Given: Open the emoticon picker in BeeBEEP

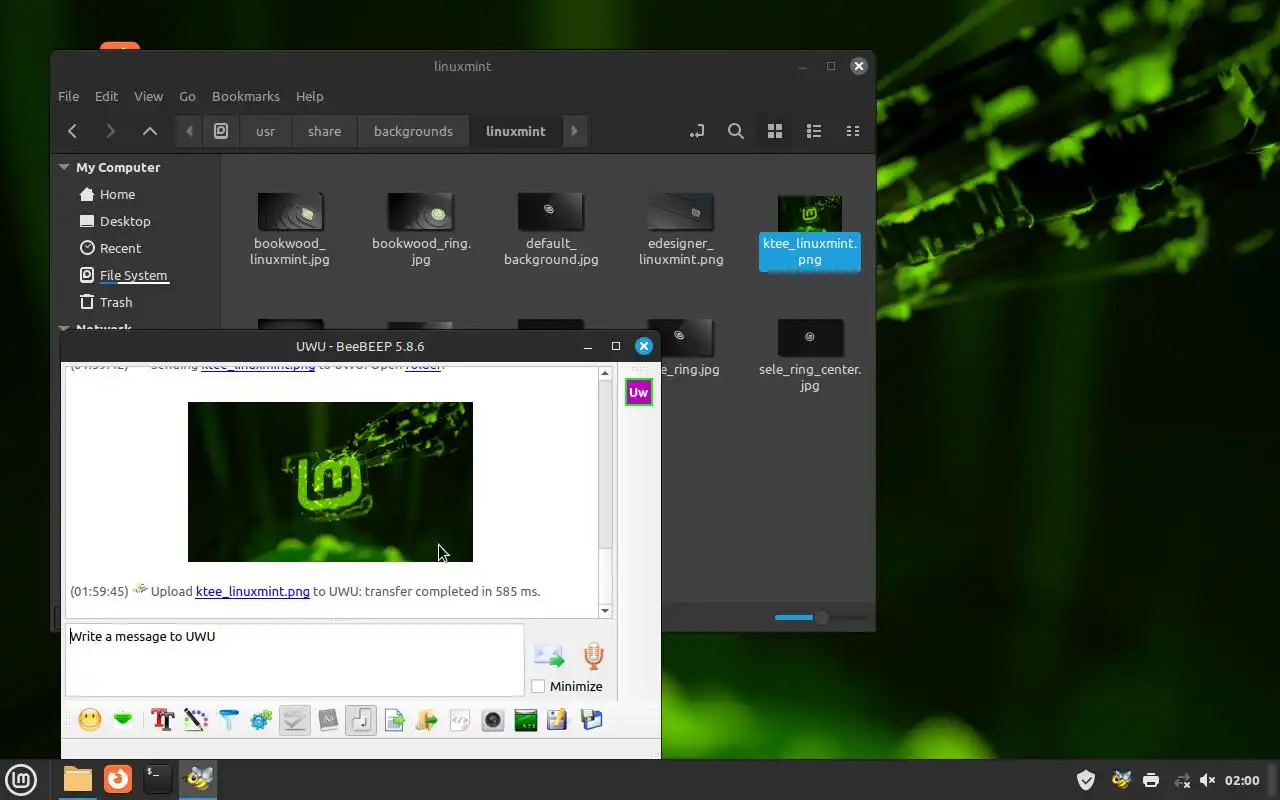Looking at the screenshot, I should [90, 719].
